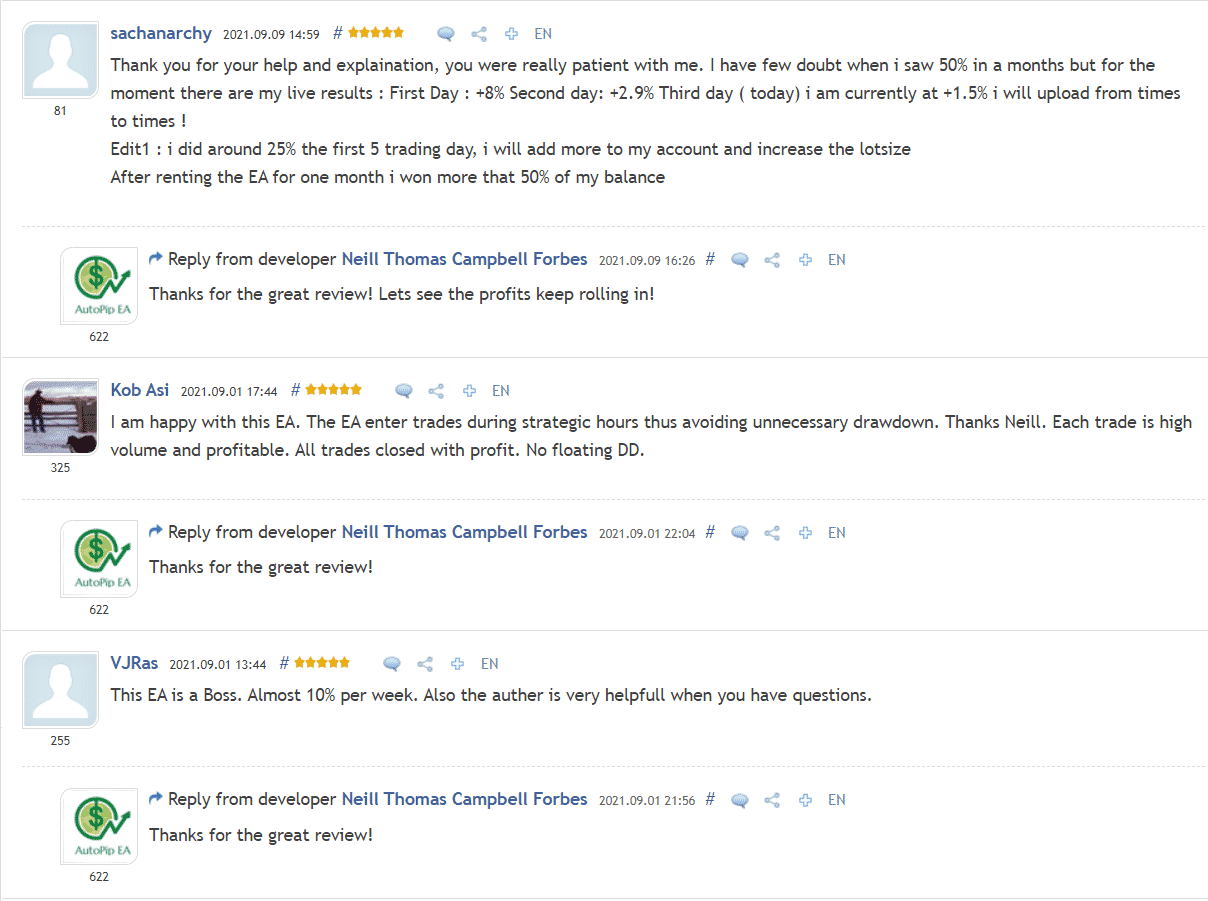Click Kob Asi's avatar photo thumbnail
This screenshot has width=1208, height=901.
(x=60, y=416)
